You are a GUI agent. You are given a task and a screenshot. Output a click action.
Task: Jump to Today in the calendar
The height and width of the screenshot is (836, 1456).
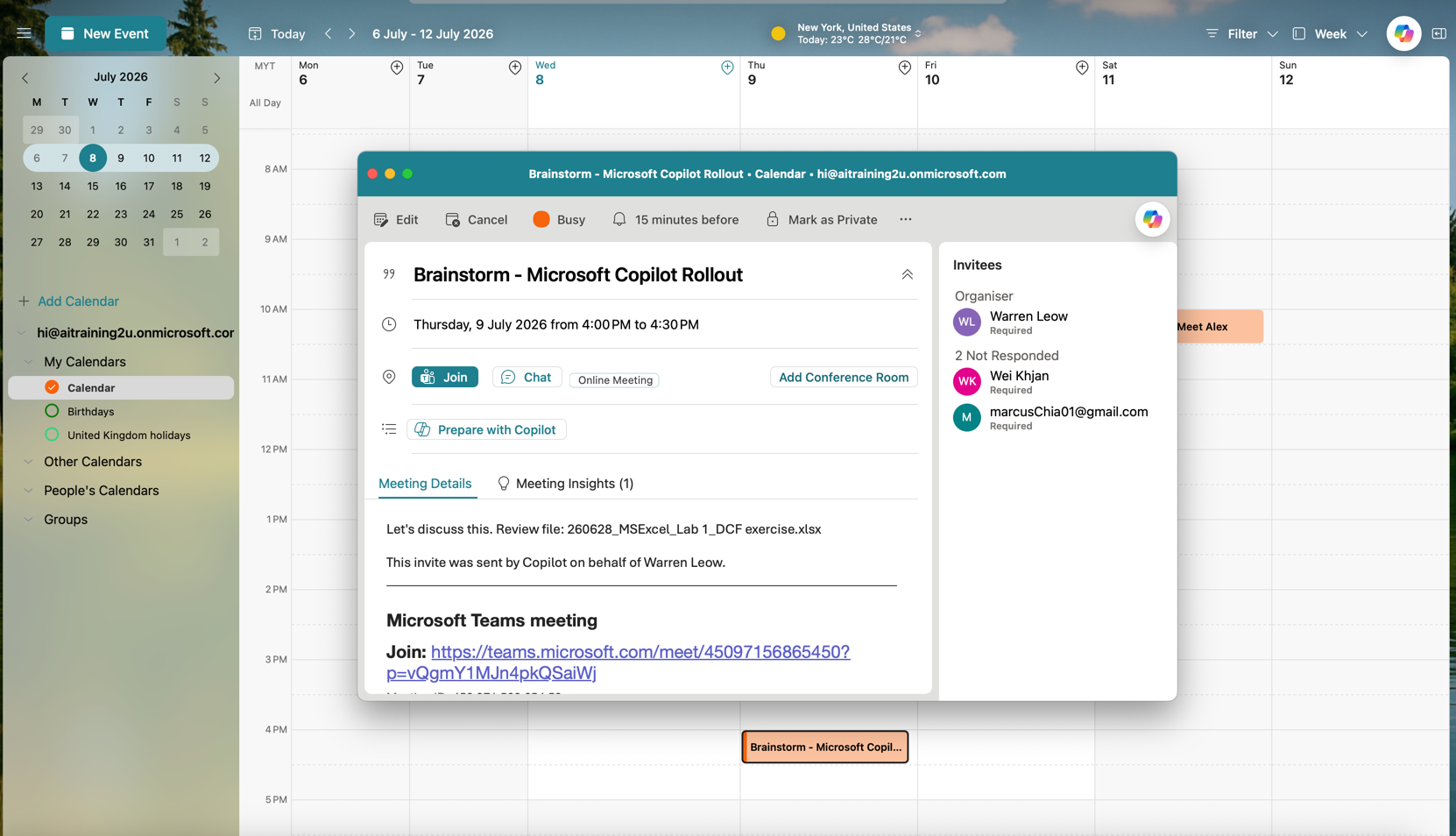coord(277,33)
